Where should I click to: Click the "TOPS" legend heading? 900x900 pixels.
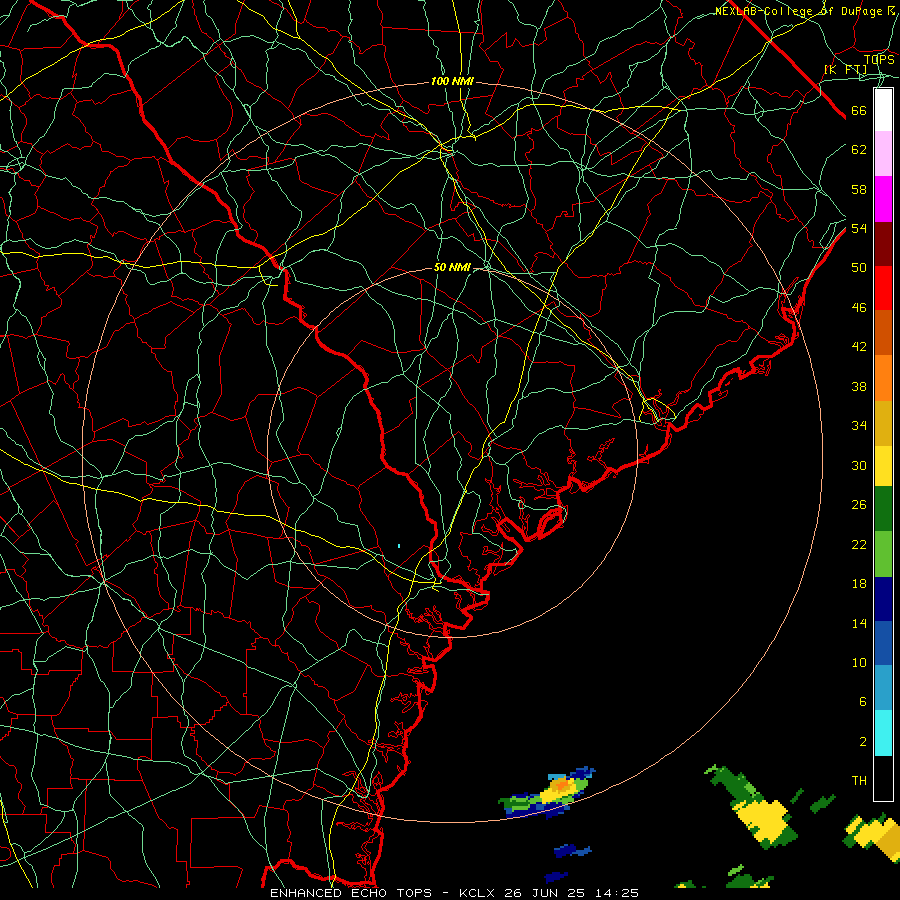point(879,60)
